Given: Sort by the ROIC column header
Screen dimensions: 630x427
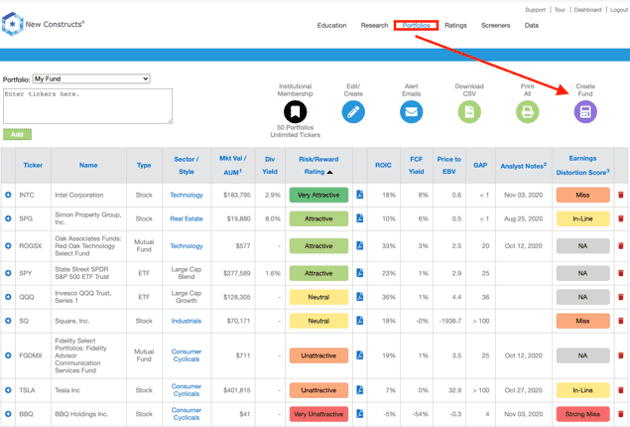Looking at the screenshot, I should 383,165.
